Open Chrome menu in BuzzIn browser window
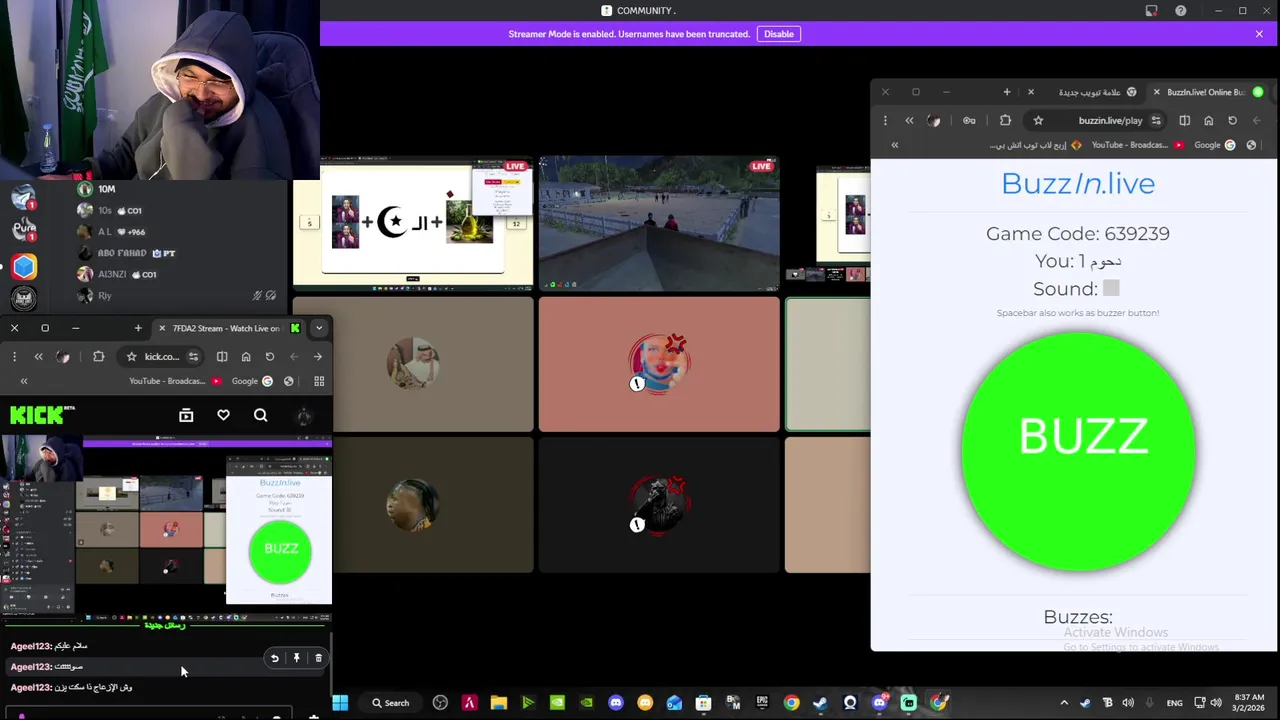Screen dimensions: 1280x720 click(x=885, y=120)
